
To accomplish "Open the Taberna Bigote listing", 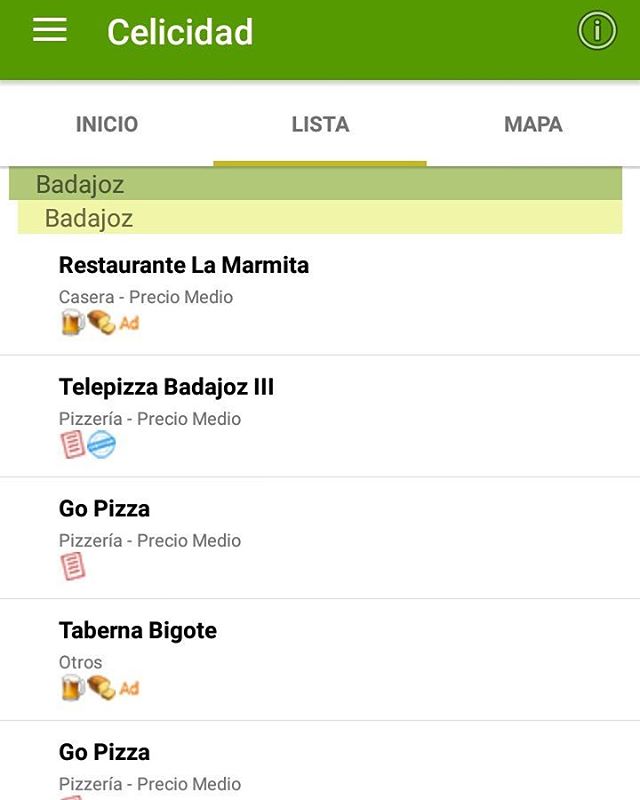I will tap(138, 631).
